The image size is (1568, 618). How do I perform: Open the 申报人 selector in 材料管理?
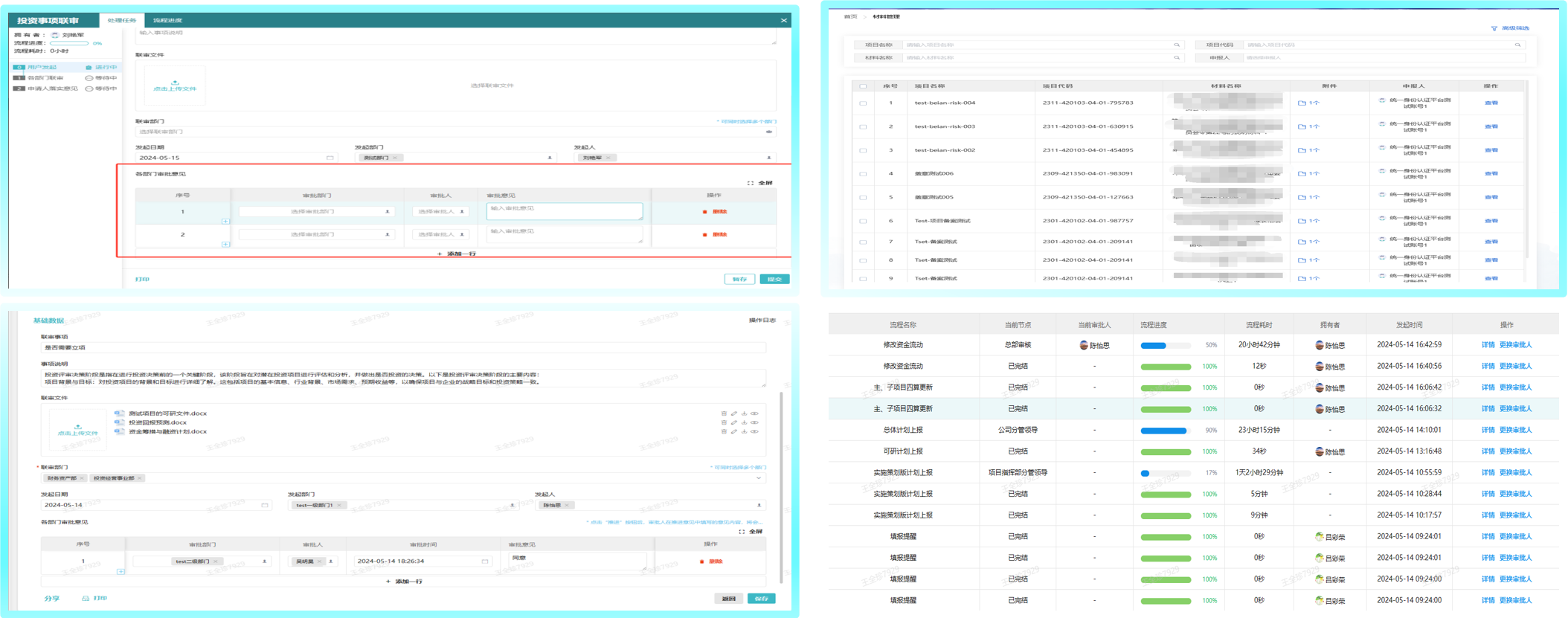(1384, 57)
